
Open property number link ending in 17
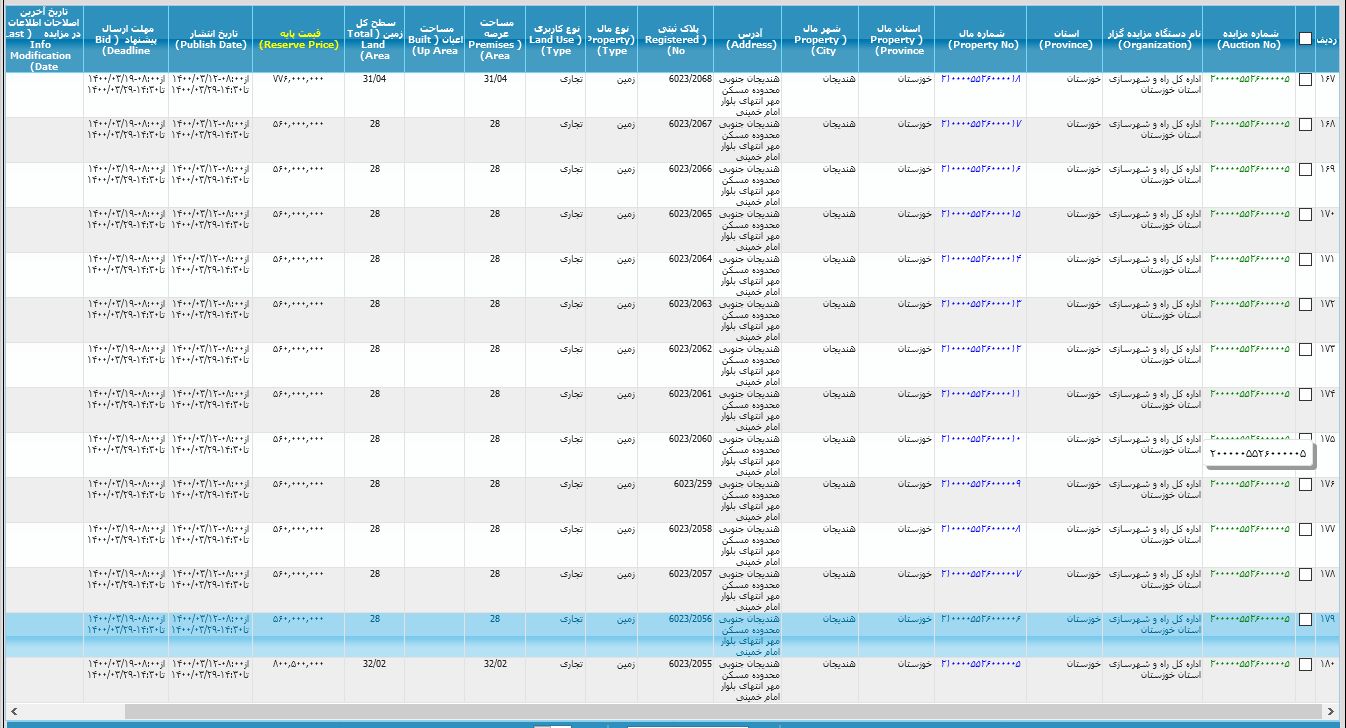[981, 124]
